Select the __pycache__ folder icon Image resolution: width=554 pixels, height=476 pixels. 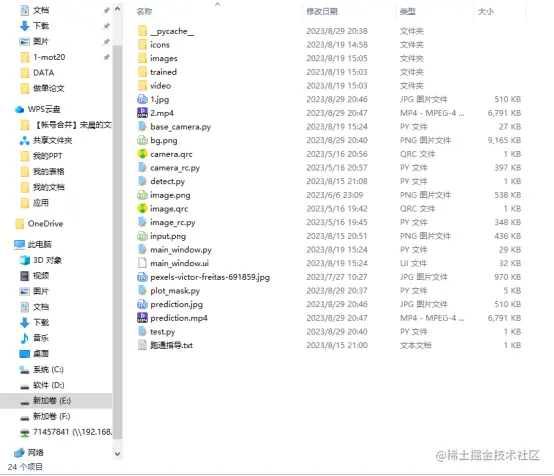click(x=142, y=31)
